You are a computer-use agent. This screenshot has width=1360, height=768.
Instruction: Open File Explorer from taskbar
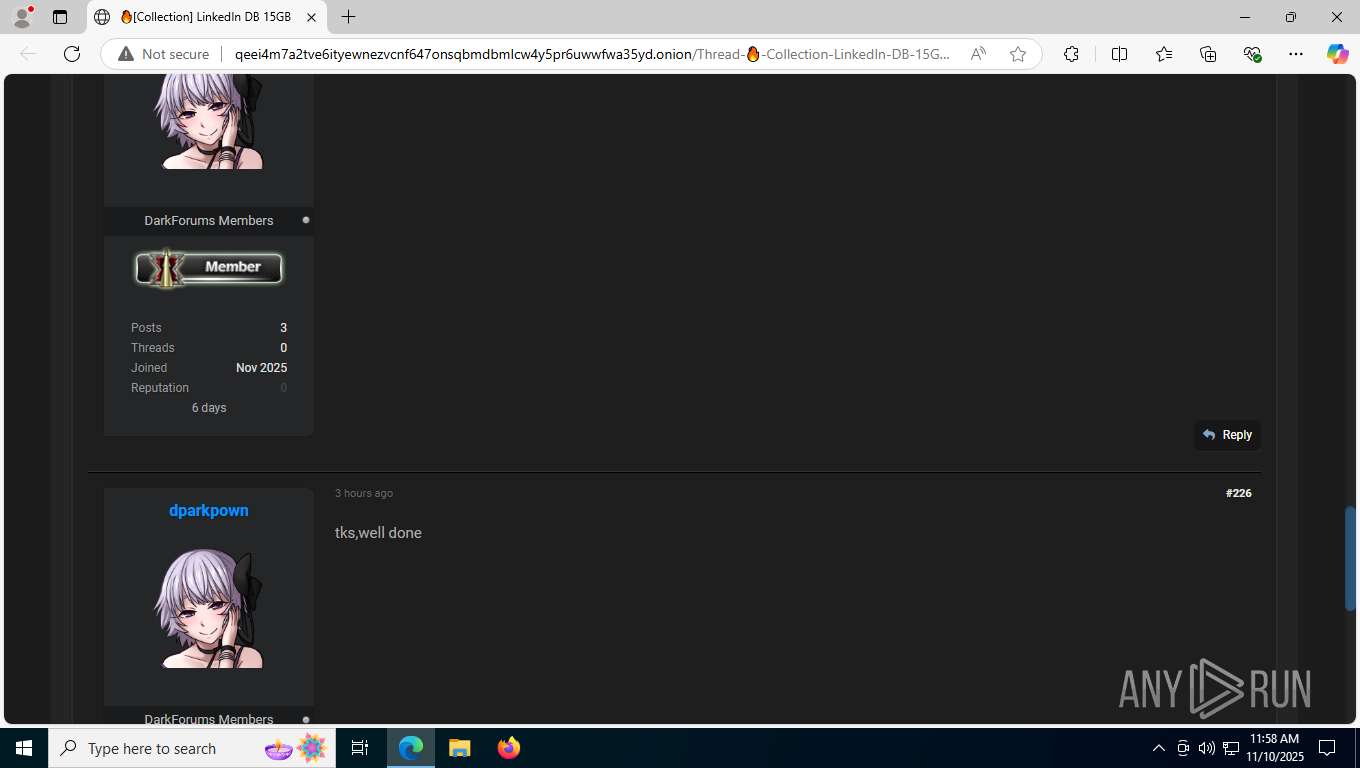click(x=459, y=748)
